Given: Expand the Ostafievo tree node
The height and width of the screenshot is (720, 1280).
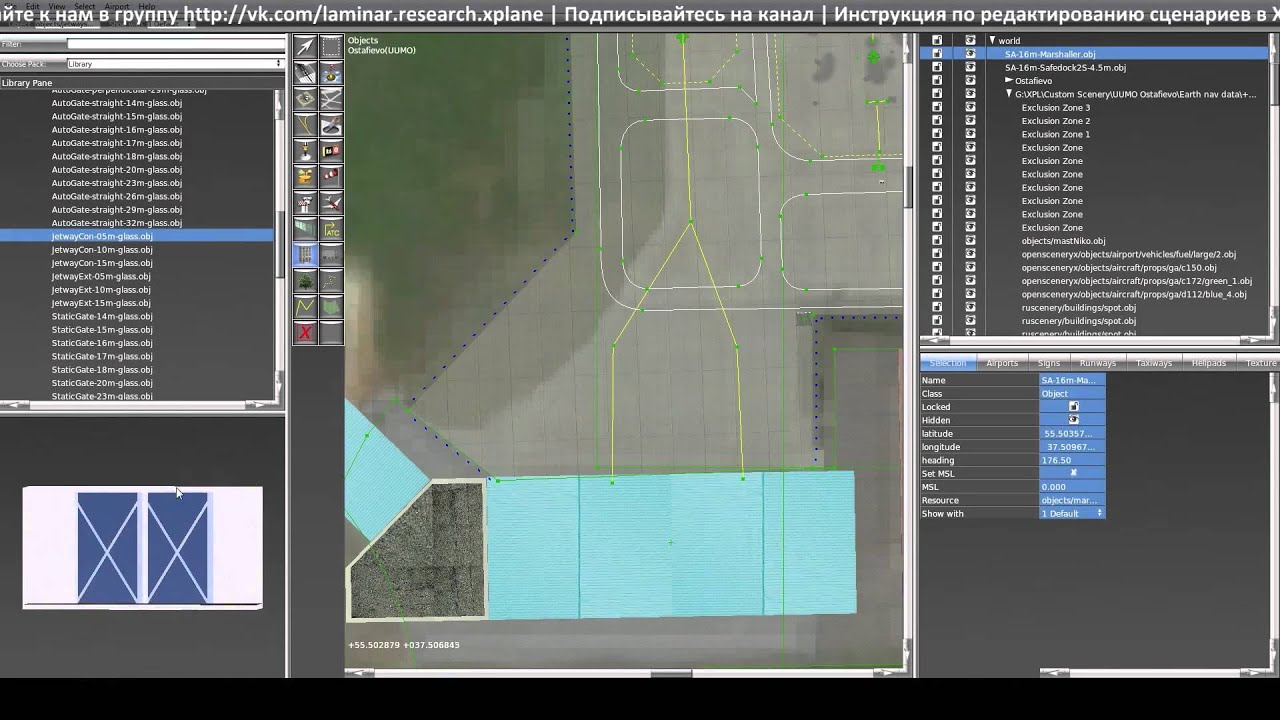Looking at the screenshot, I should click(x=1009, y=80).
